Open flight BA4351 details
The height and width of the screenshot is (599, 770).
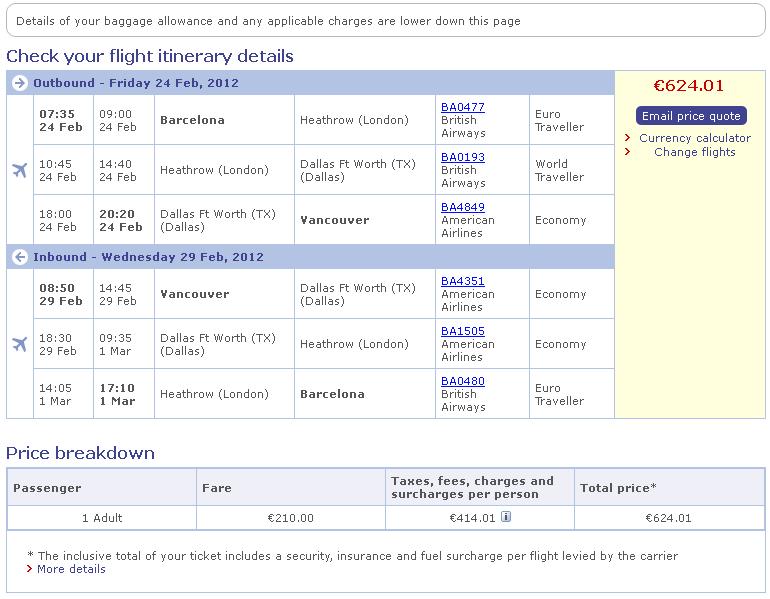pyautogui.click(x=462, y=281)
